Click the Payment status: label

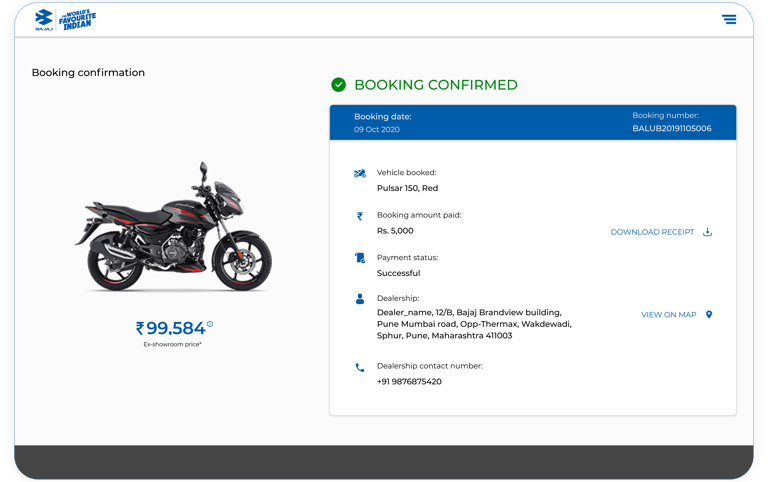(x=408, y=258)
